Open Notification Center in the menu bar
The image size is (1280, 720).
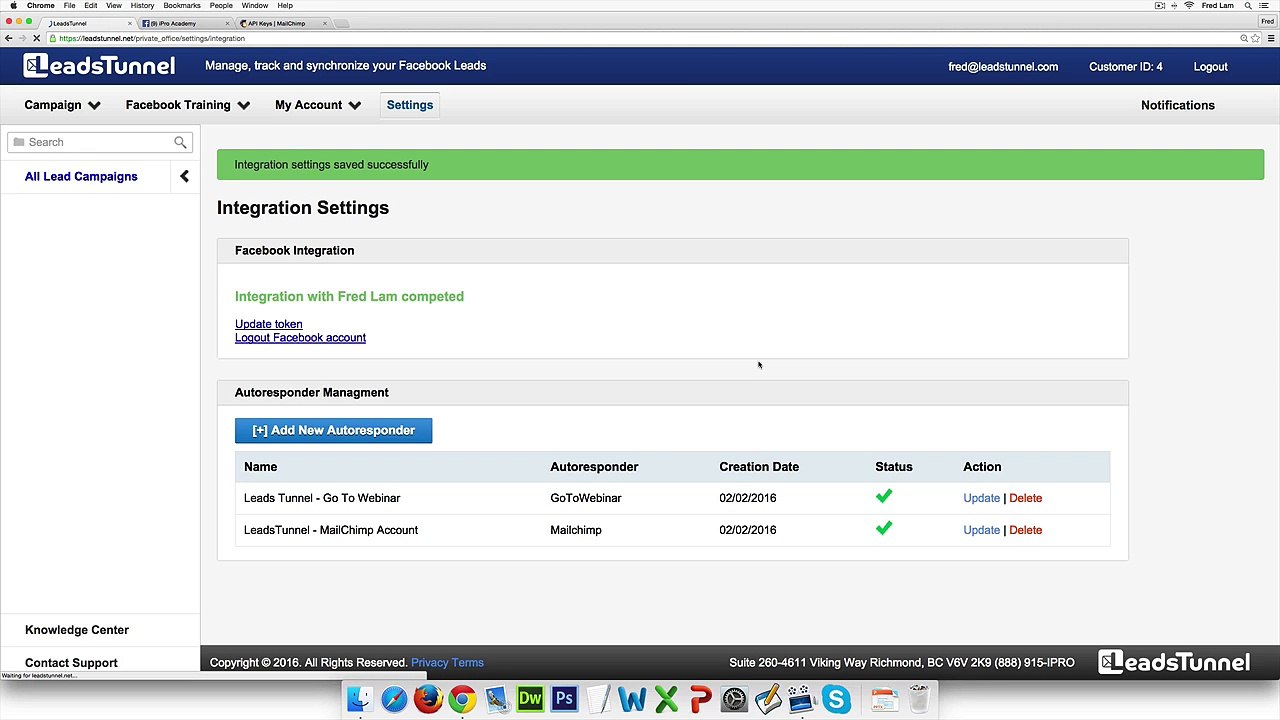pos(1265,6)
